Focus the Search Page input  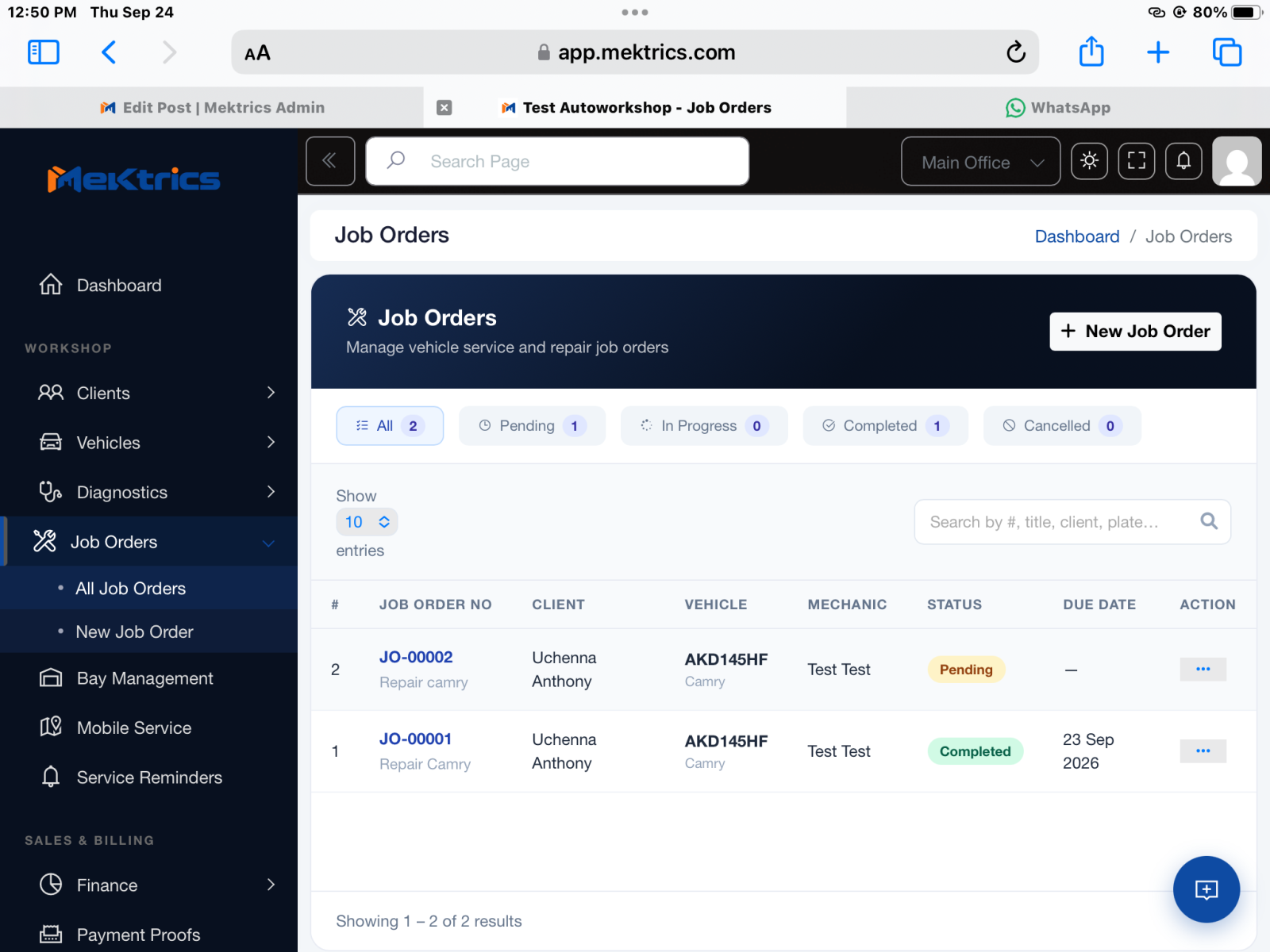(557, 161)
